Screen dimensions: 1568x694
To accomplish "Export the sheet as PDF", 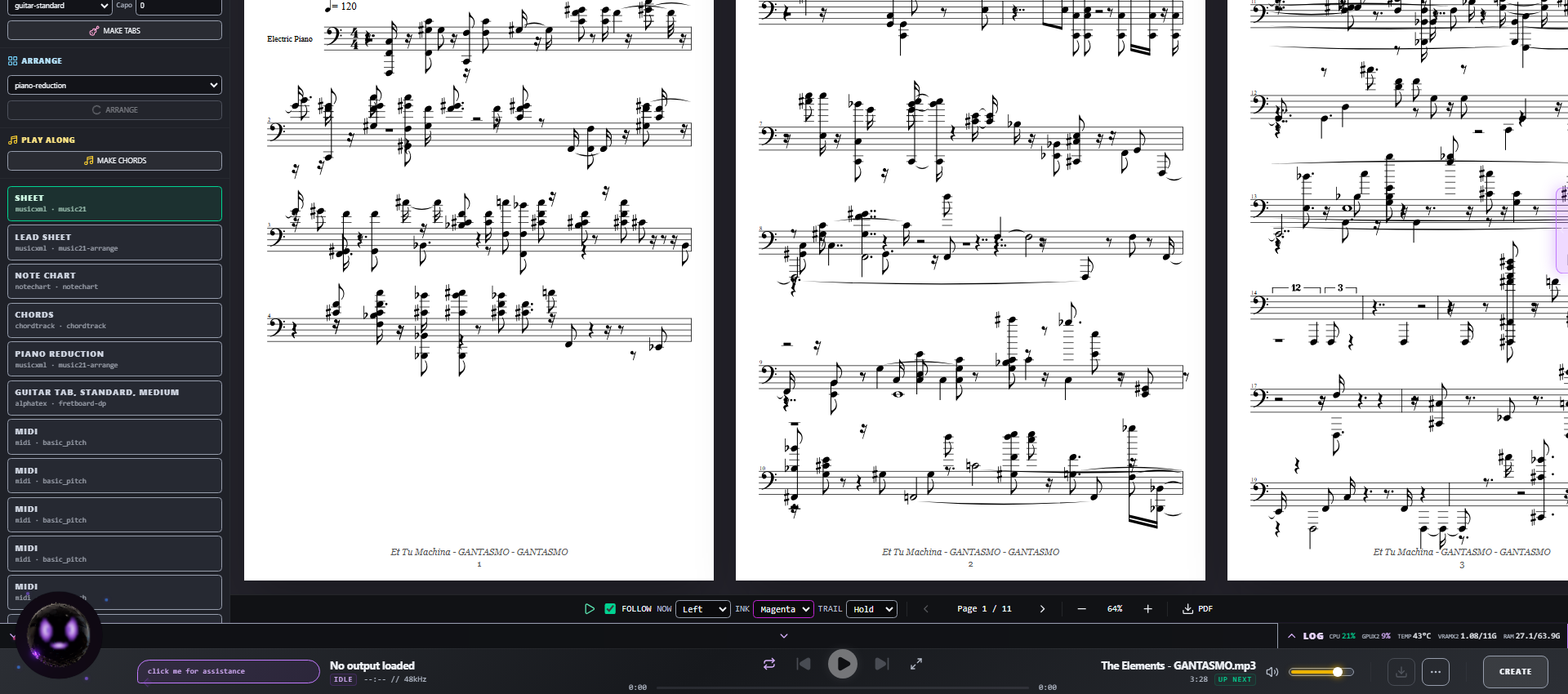I will [1198, 609].
